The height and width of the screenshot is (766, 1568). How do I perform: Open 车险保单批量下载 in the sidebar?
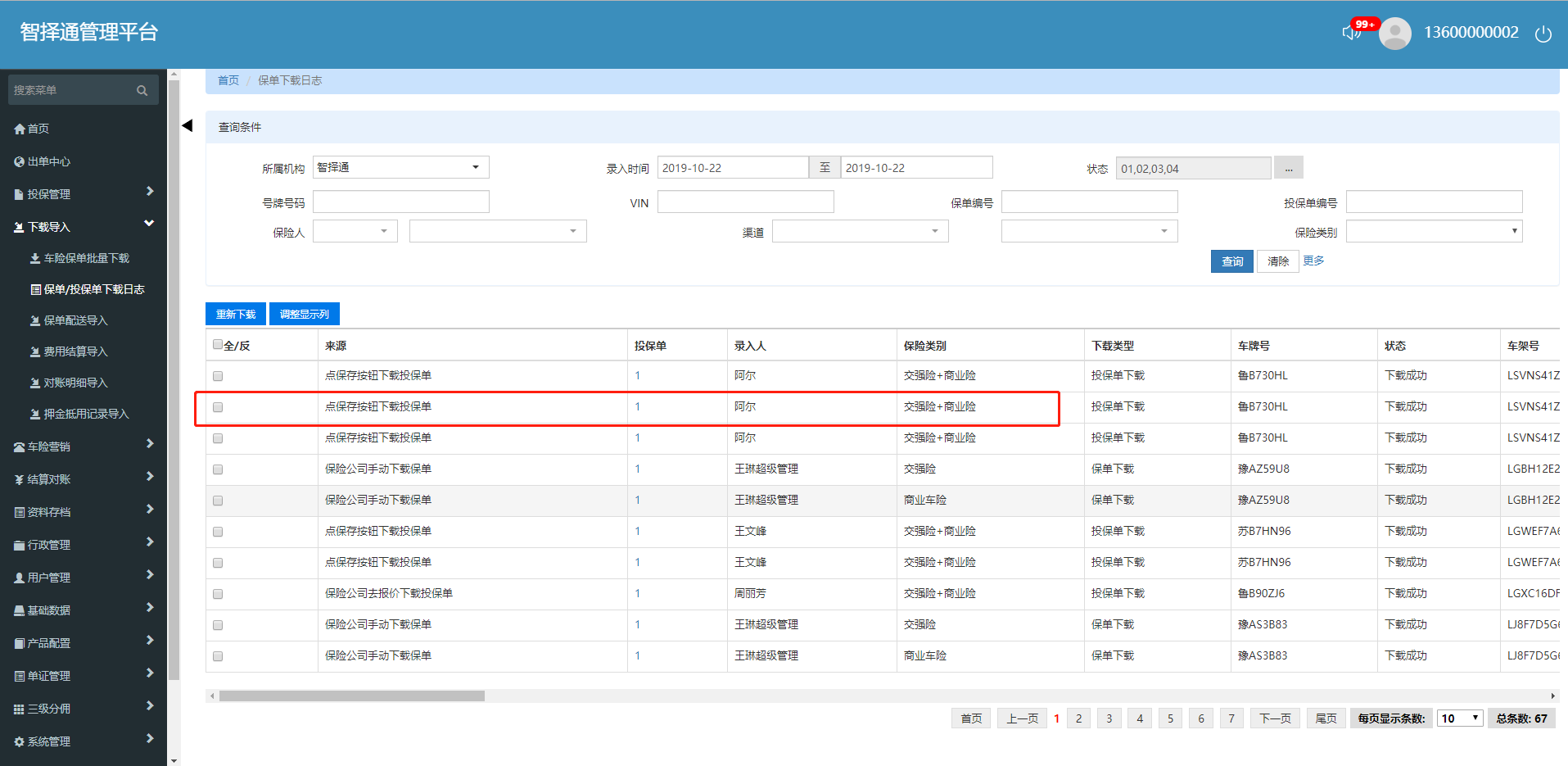click(86, 258)
